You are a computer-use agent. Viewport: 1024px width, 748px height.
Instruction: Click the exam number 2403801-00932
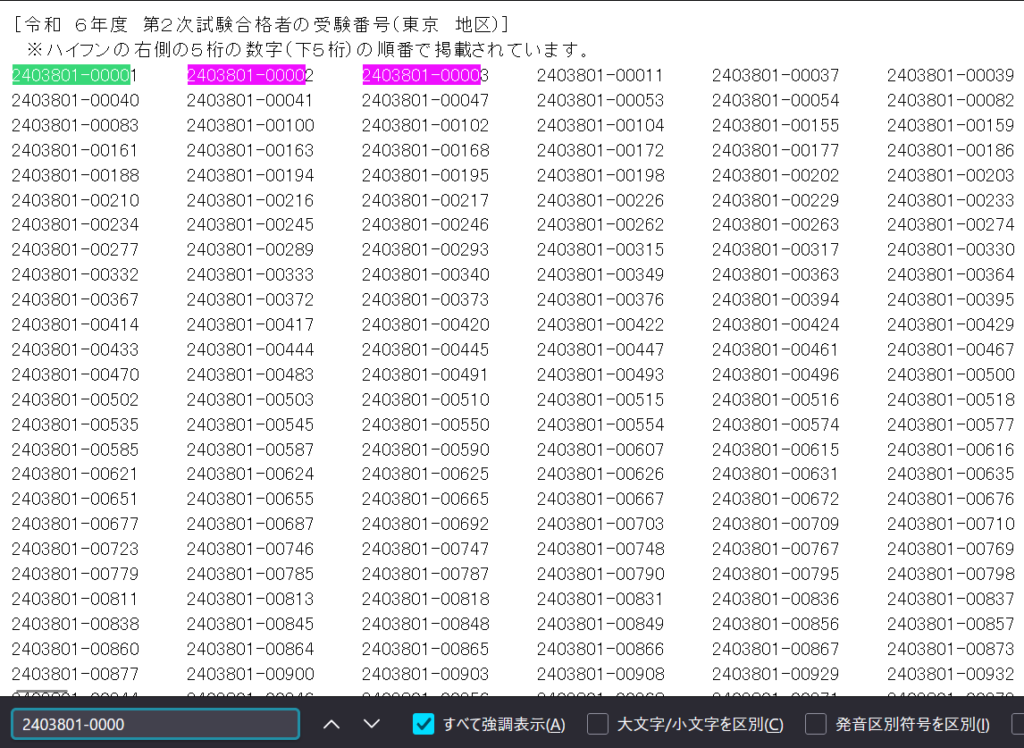950,674
